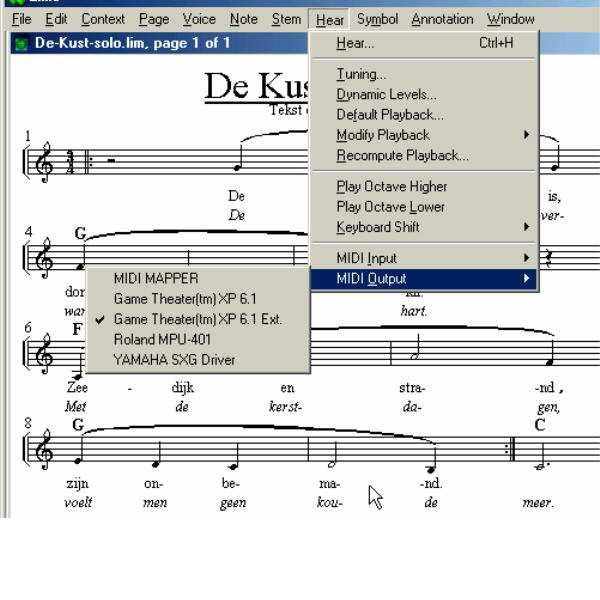This screenshot has width=600, height=600.
Task: Click the chord symbol G at measure 8
Action: click(78, 425)
